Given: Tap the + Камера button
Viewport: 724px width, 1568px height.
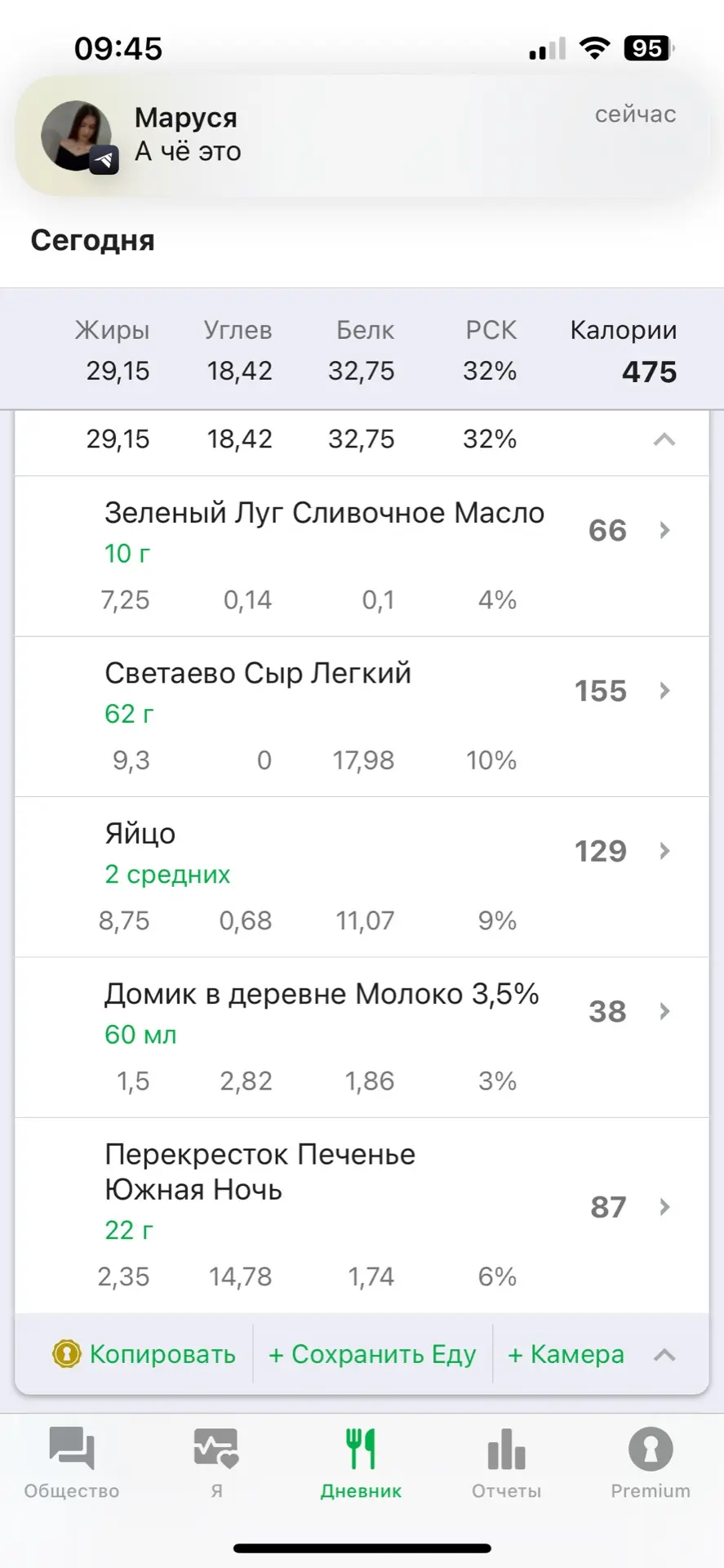Looking at the screenshot, I should coord(566,1354).
